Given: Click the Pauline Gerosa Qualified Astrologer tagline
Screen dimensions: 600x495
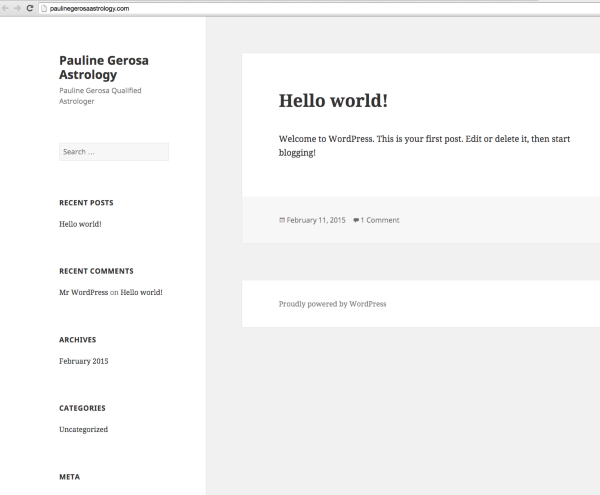Looking at the screenshot, I should click(99, 95).
